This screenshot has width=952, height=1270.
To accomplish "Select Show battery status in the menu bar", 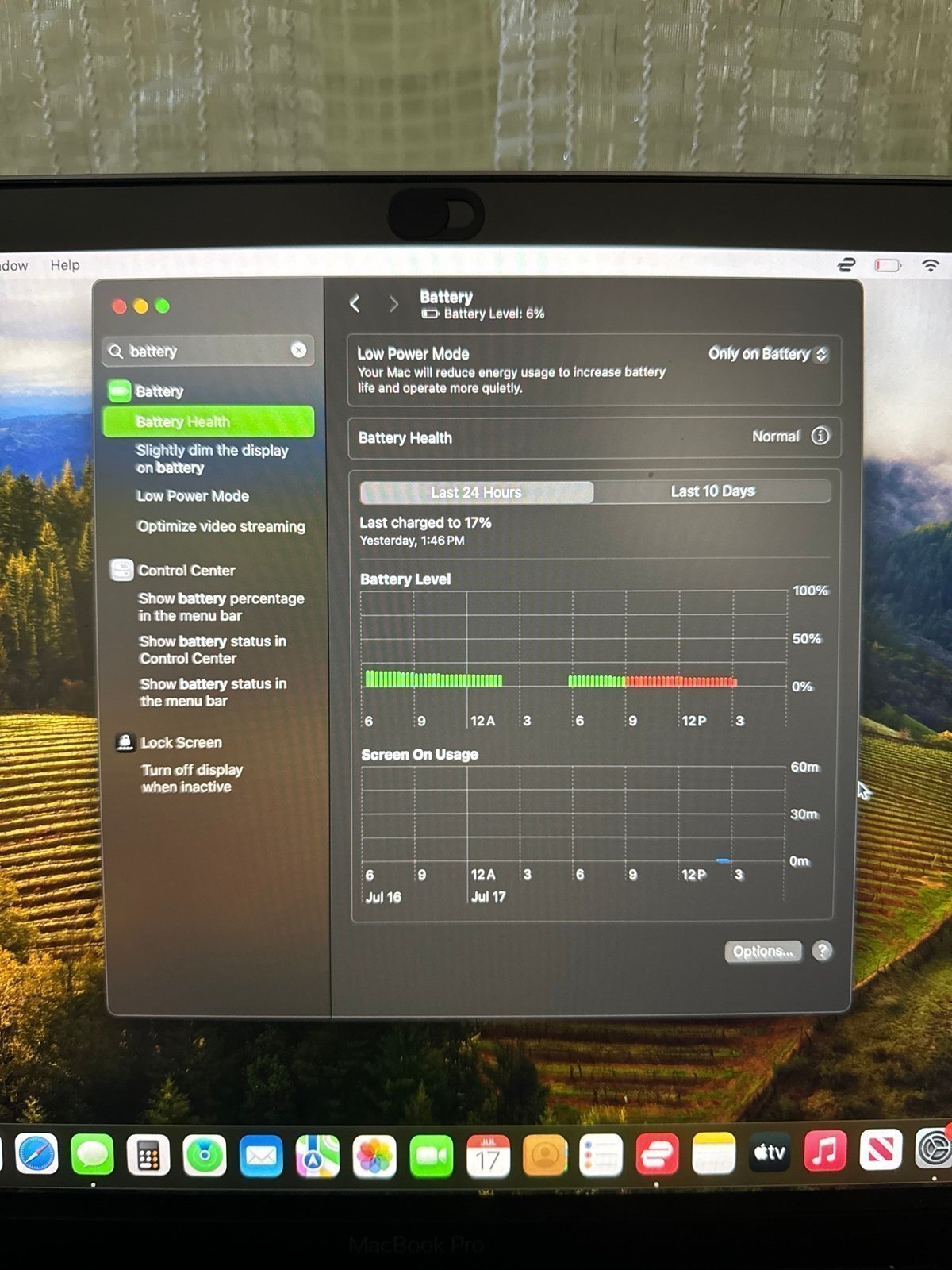I will [x=213, y=692].
